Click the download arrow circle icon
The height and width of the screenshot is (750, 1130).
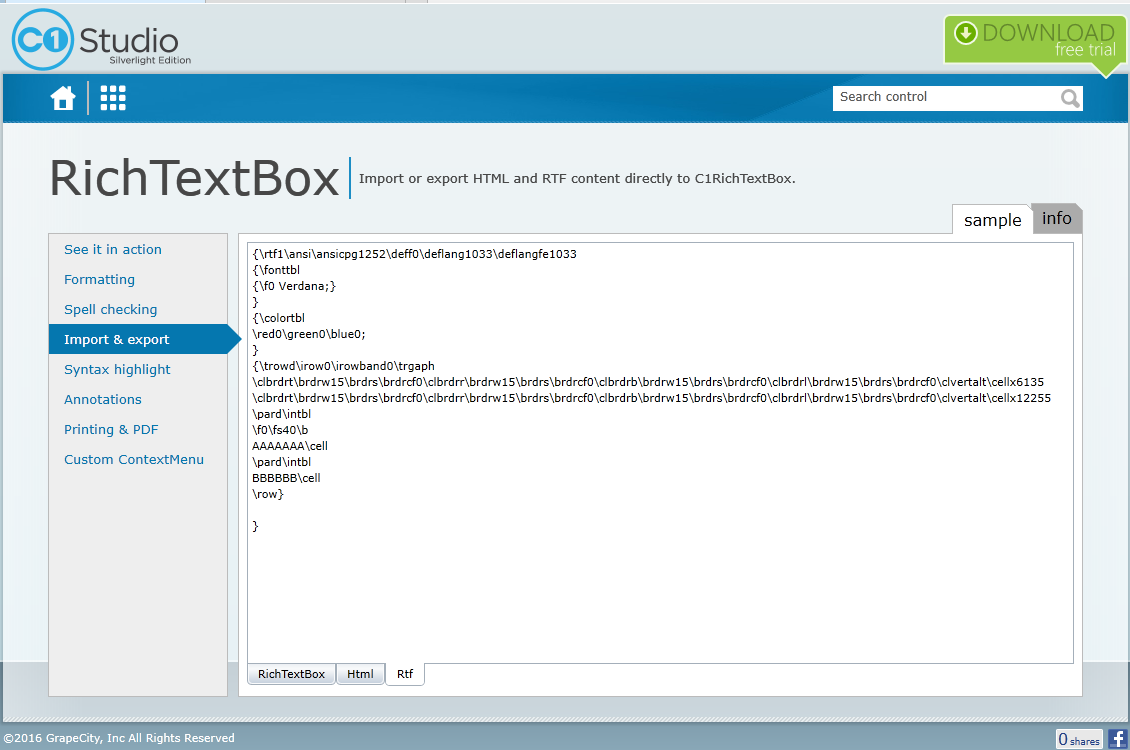965,33
